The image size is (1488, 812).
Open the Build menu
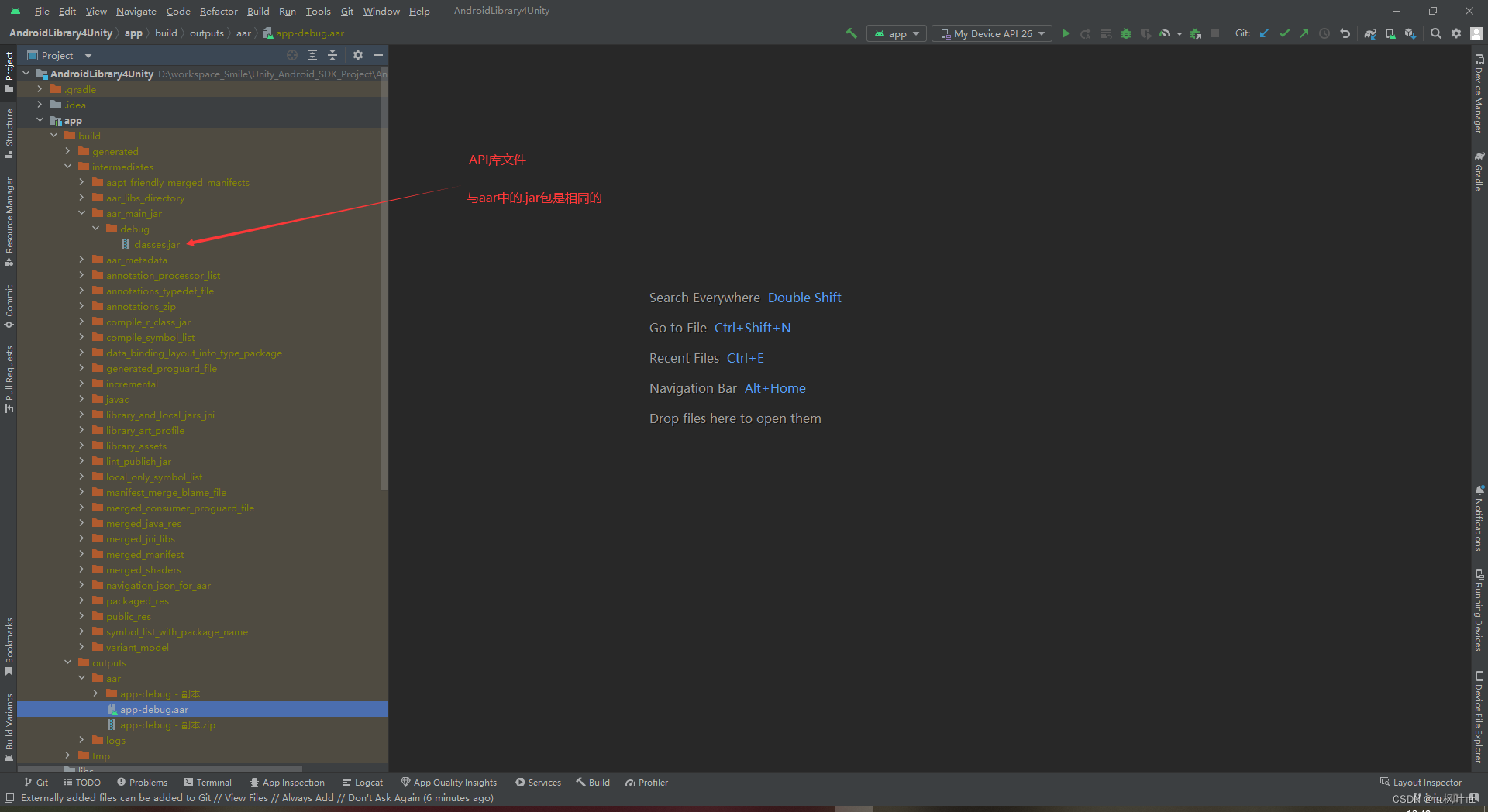258,11
